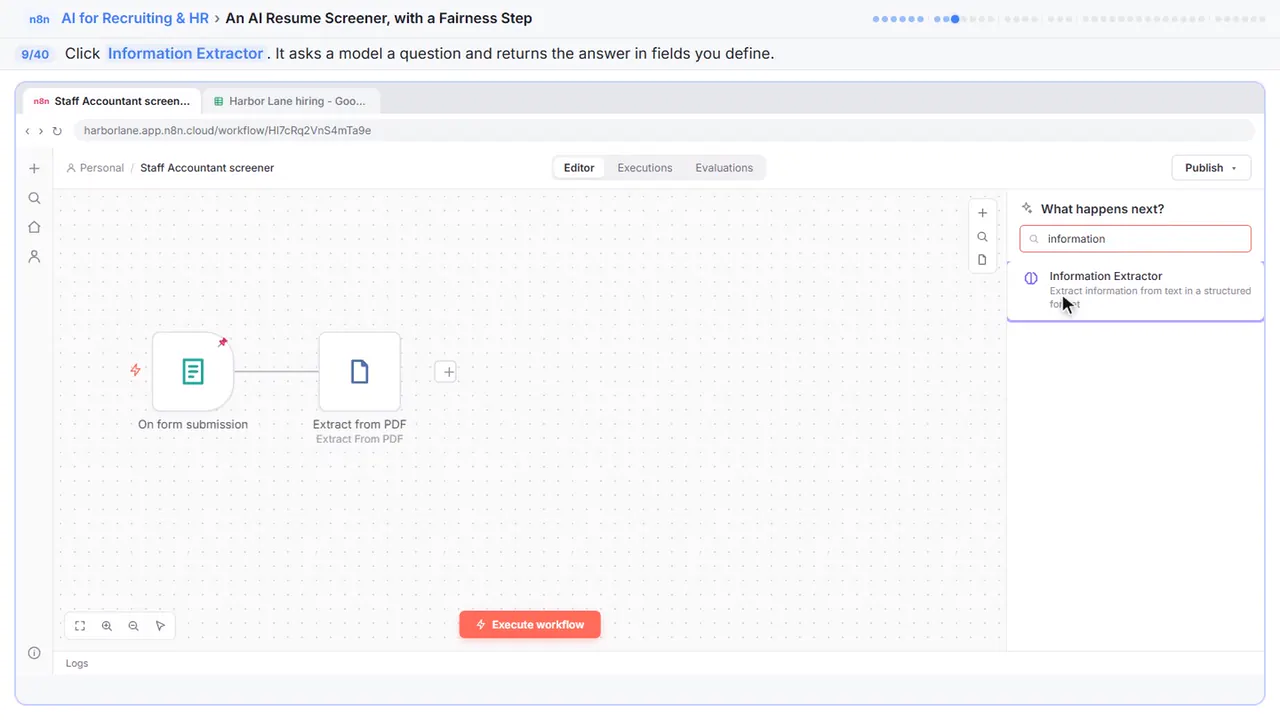The width and height of the screenshot is (1280, 720).
Task: Click the document icon at the canvas top-right
Action: (x=982, y=260)
